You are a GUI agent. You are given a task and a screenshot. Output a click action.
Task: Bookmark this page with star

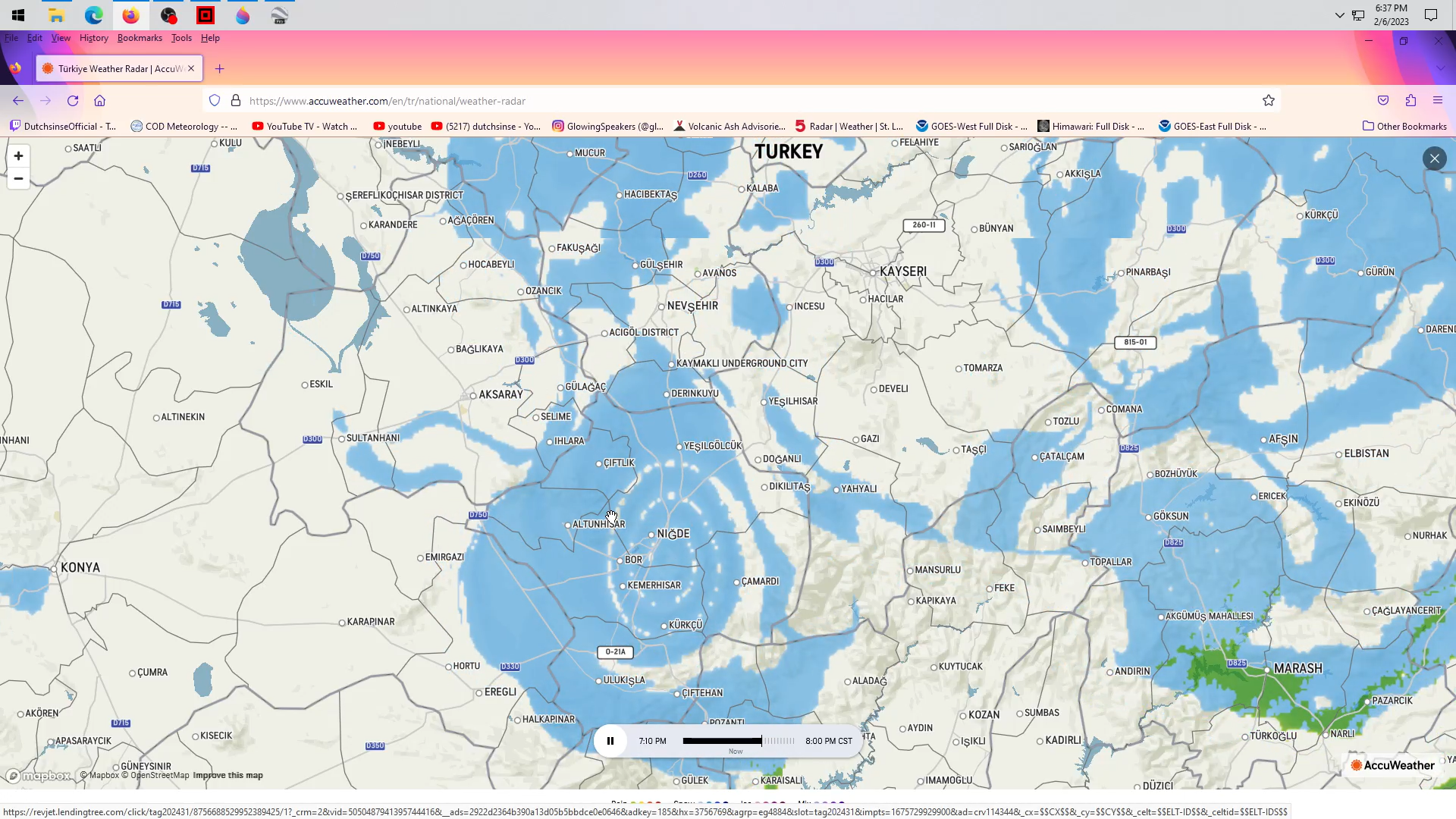pyautogui.click(x=1268, y=101)
